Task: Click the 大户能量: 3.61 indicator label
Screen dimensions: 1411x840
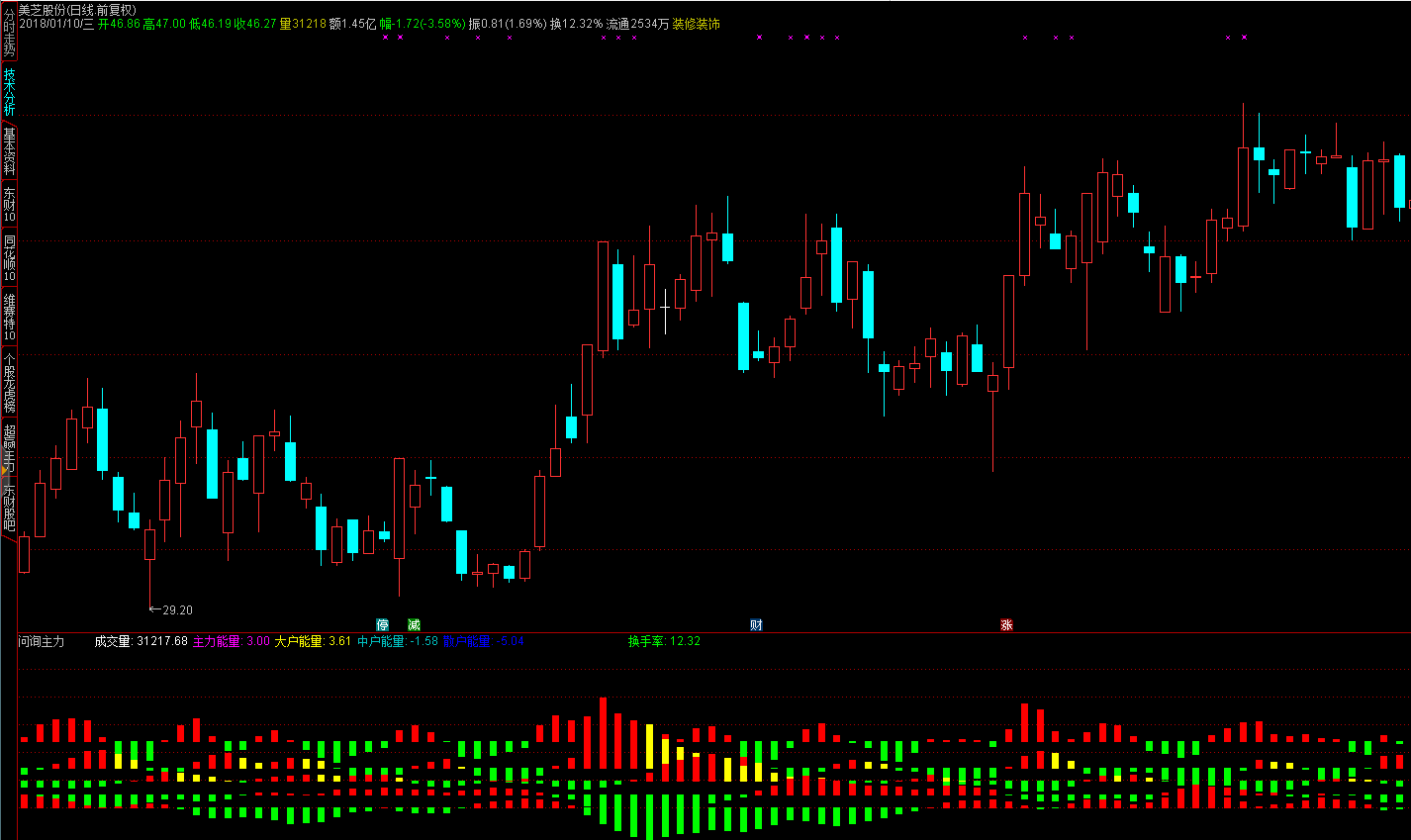Action: [313, 641]
